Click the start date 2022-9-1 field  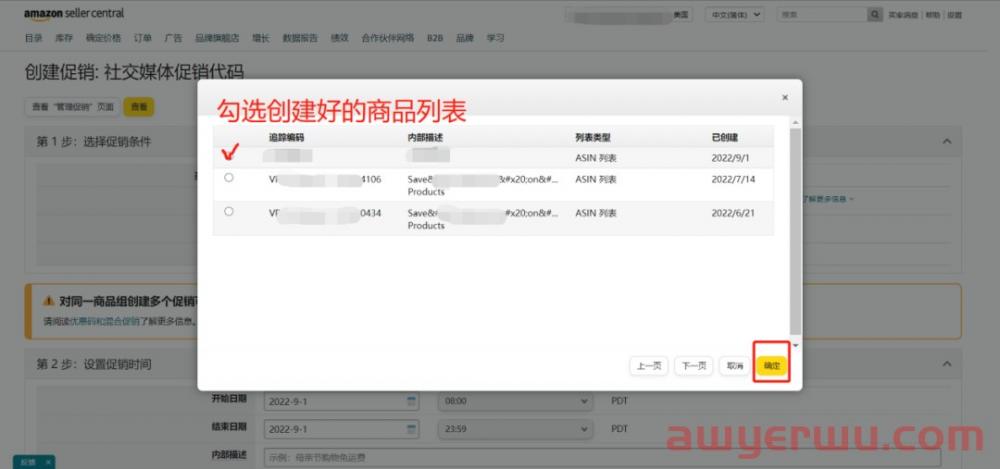(341, 401)
